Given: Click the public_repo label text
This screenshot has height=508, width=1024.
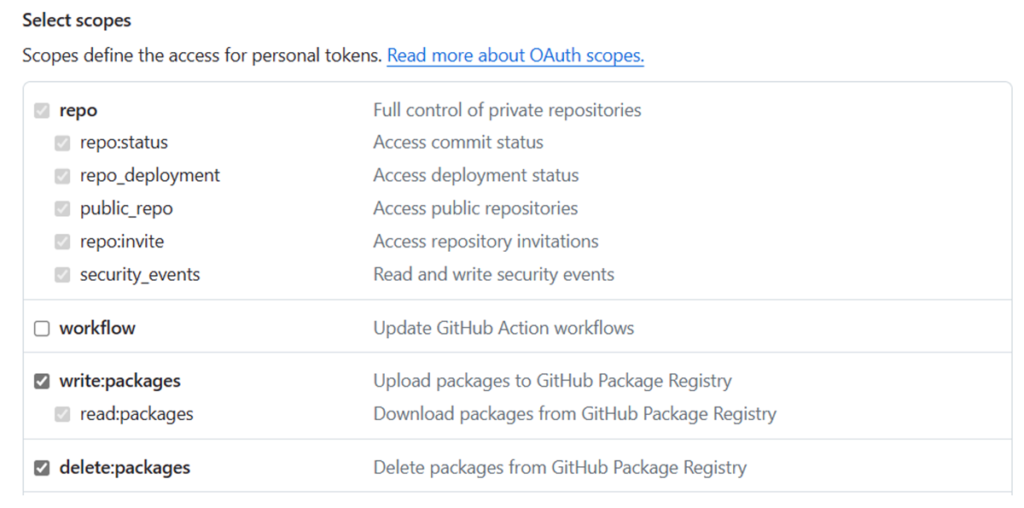Looking at the screenshot, I should coord(127,209).
